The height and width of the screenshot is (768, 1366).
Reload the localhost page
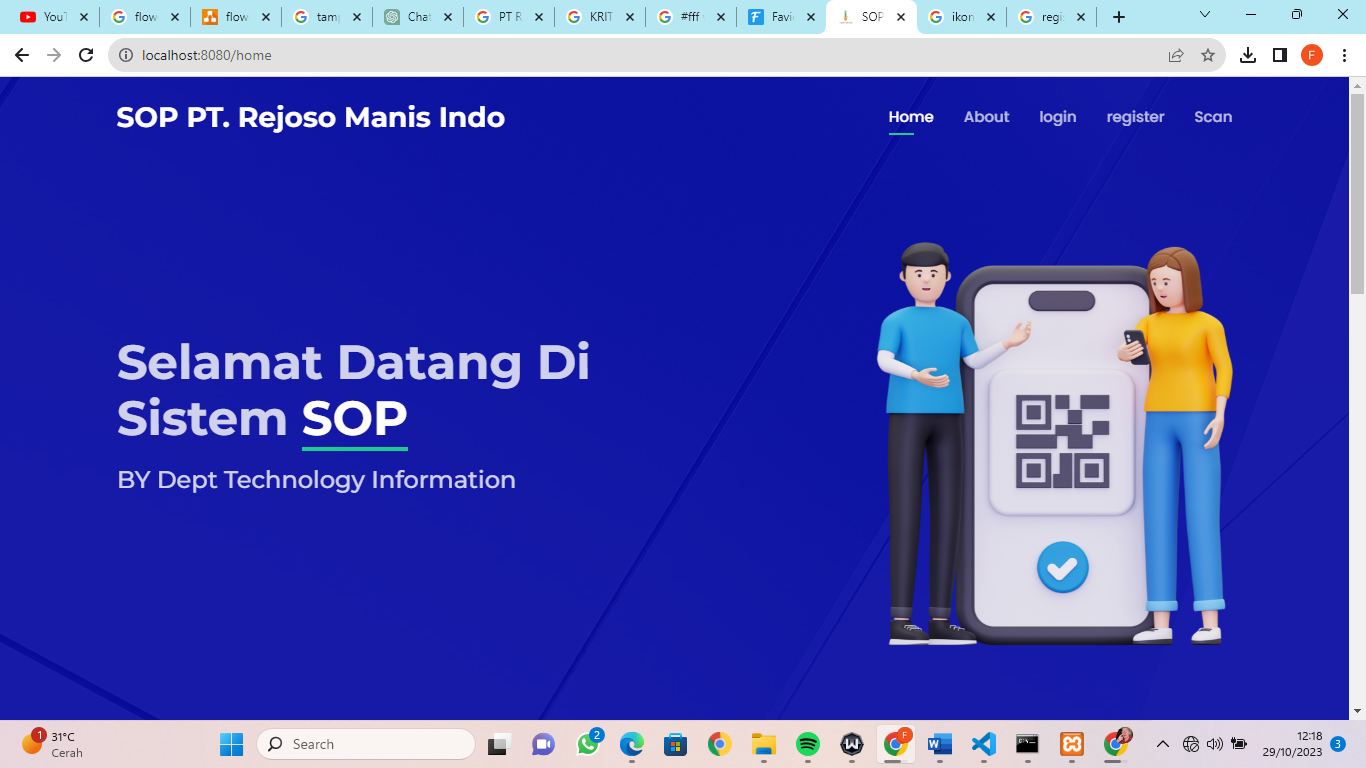click(x=86, y=55)
